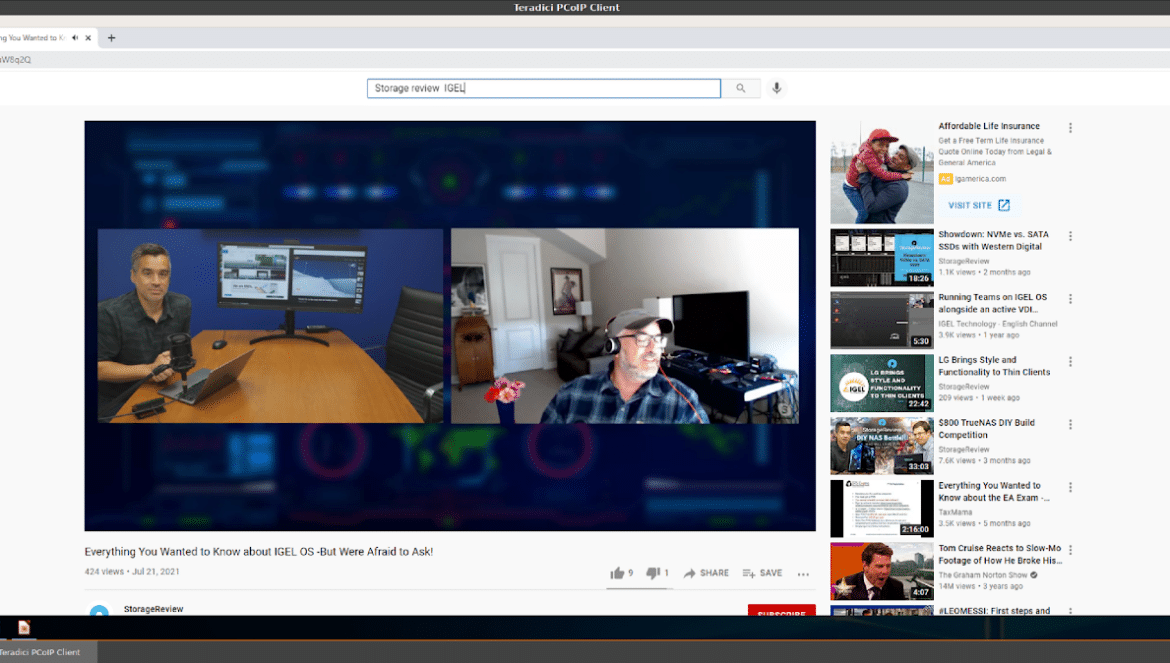Open the lgamerica.com ad link

coord(980,179)
